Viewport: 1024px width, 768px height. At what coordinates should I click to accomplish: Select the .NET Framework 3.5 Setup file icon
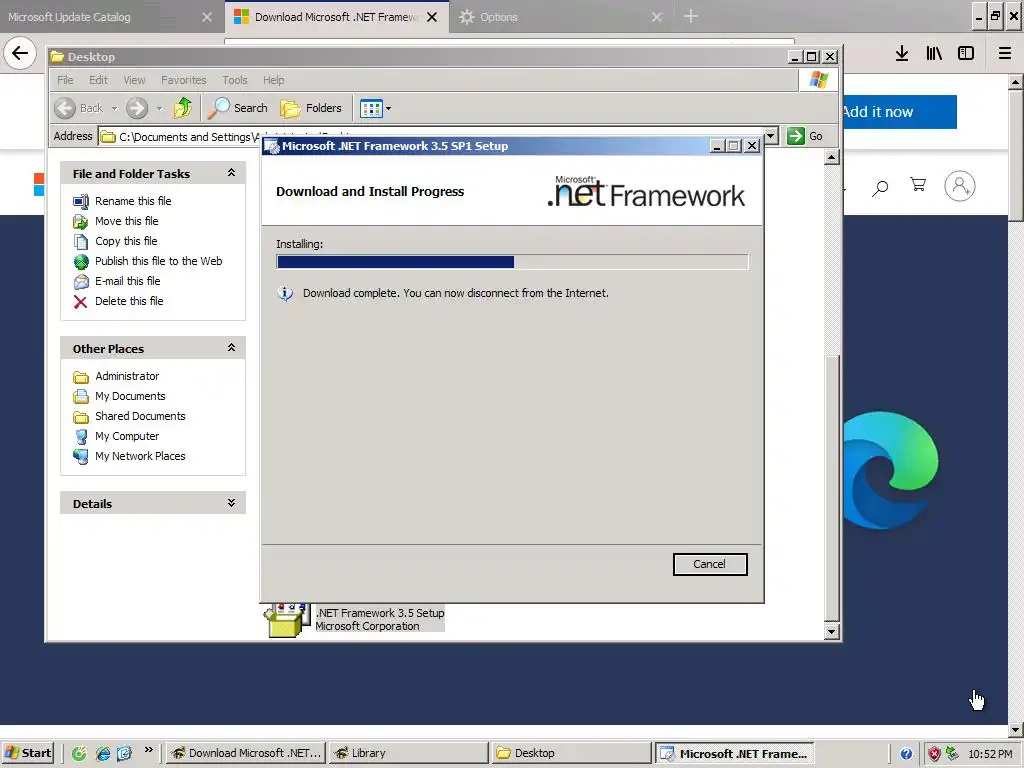(286, 620)
